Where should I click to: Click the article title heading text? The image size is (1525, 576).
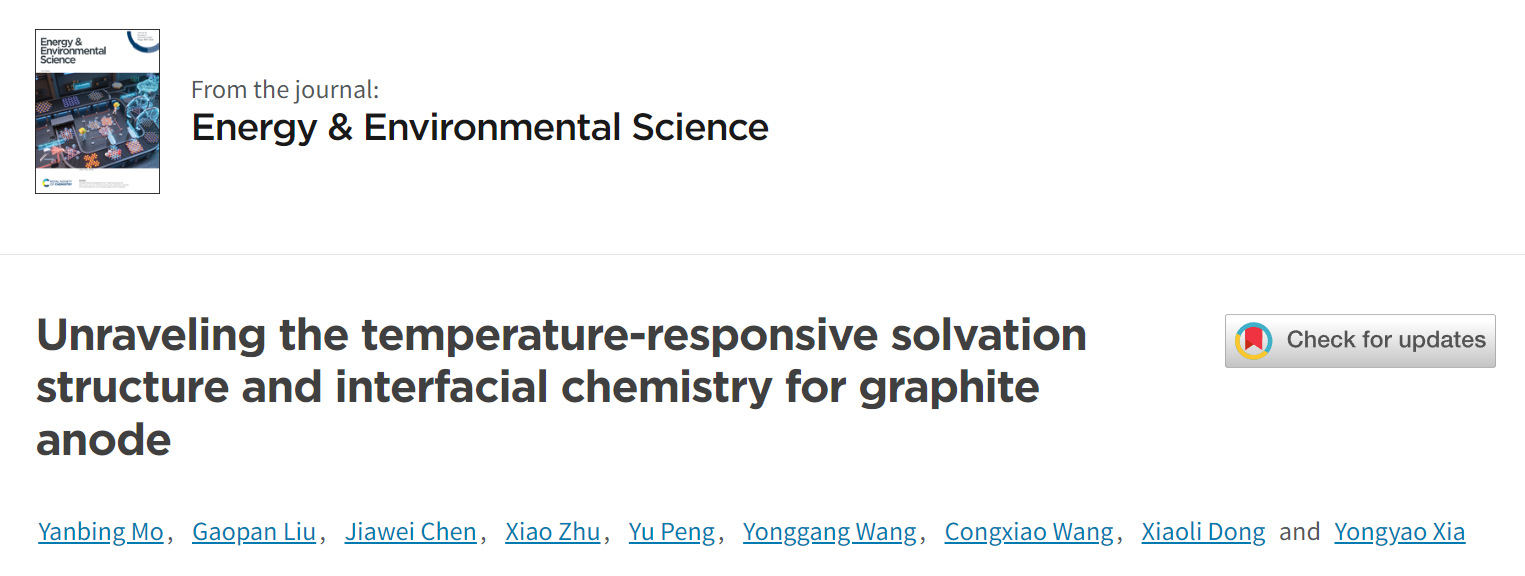click(561, 387)
